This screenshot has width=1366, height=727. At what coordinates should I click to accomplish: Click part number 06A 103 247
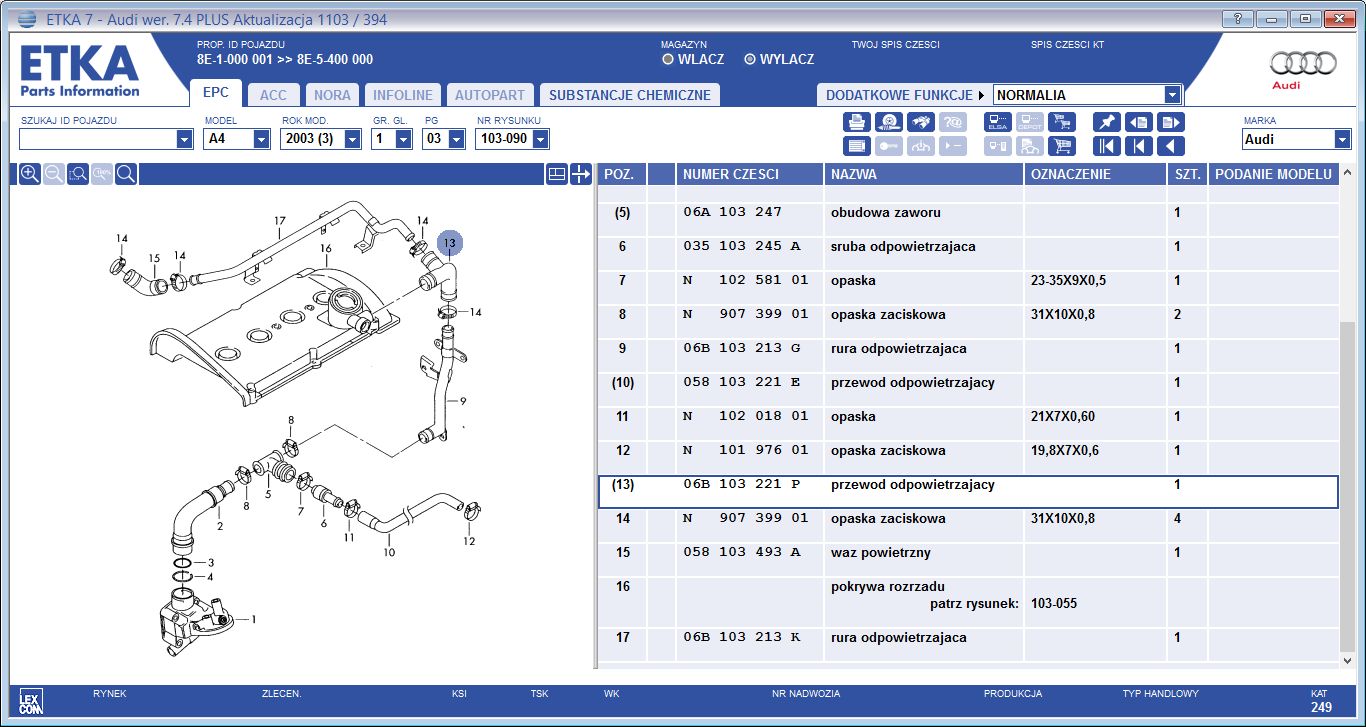pyautogui.click(x=732, y=213)
